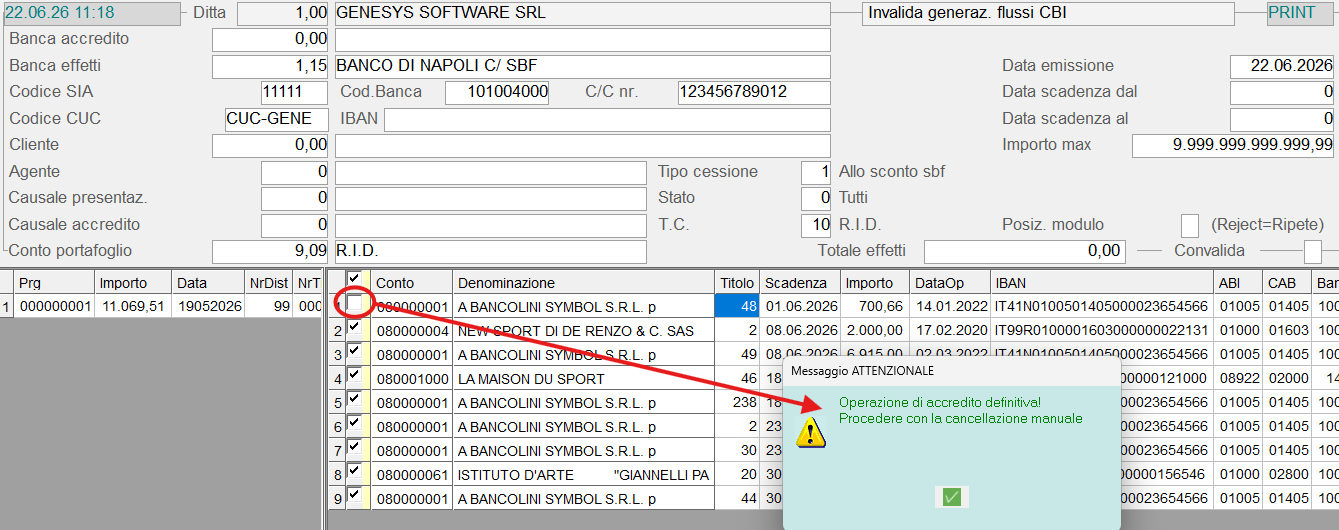
Task: Click the Tipo cessione field
Action: tap(816, 172)
